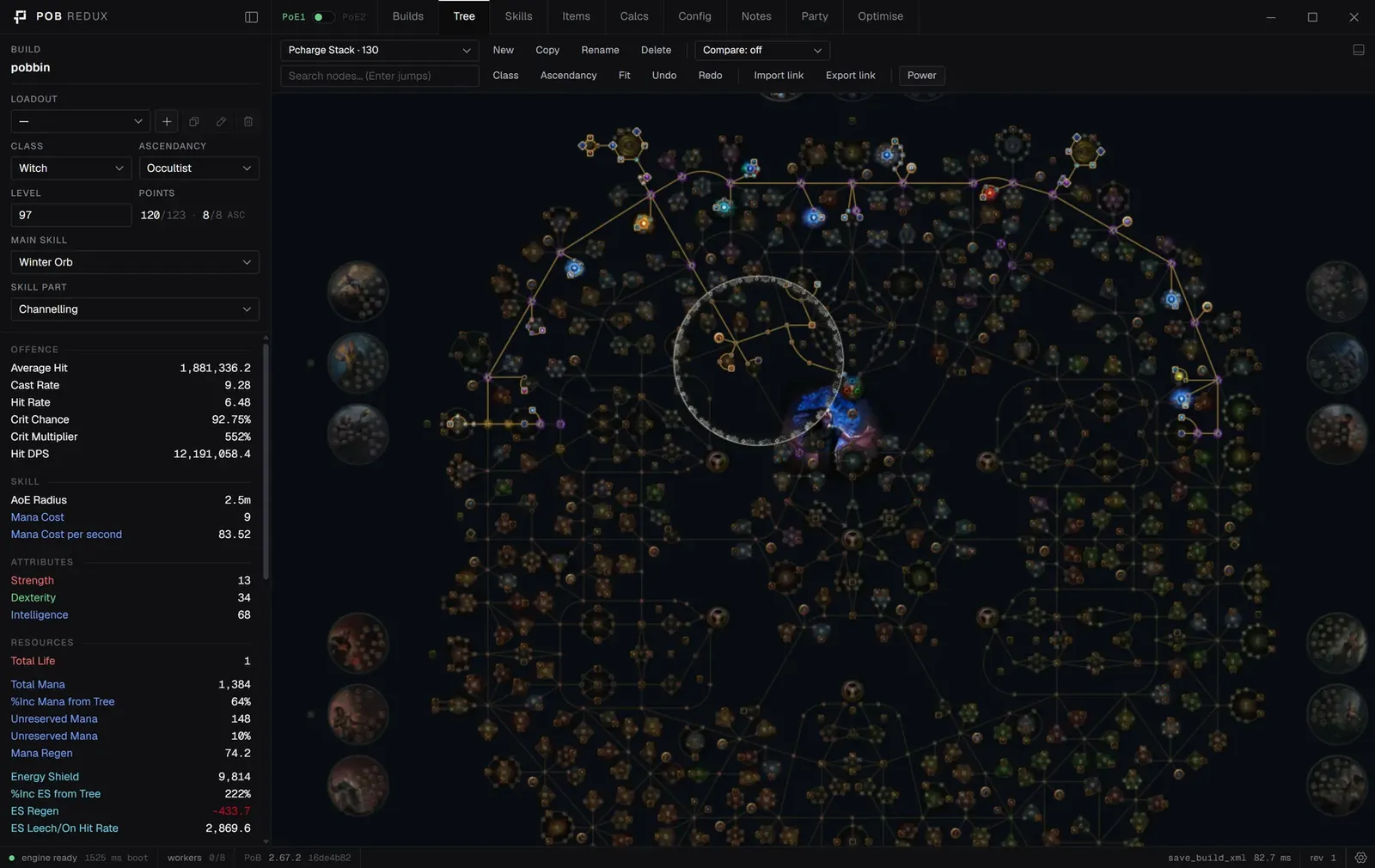Open the Skill Part dropdown showing Channelling
Viewport: 1375px width, 868px height.
[135, 309]
